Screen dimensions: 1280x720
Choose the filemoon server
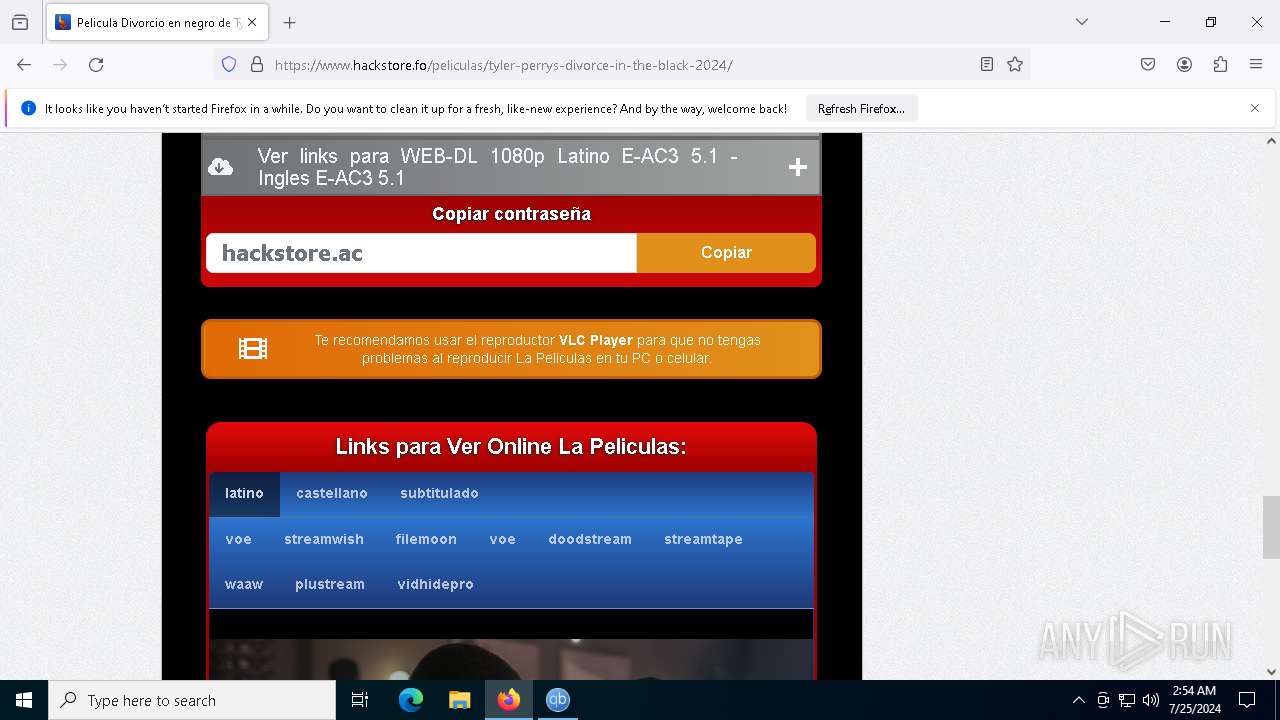(x=426, y=539)
